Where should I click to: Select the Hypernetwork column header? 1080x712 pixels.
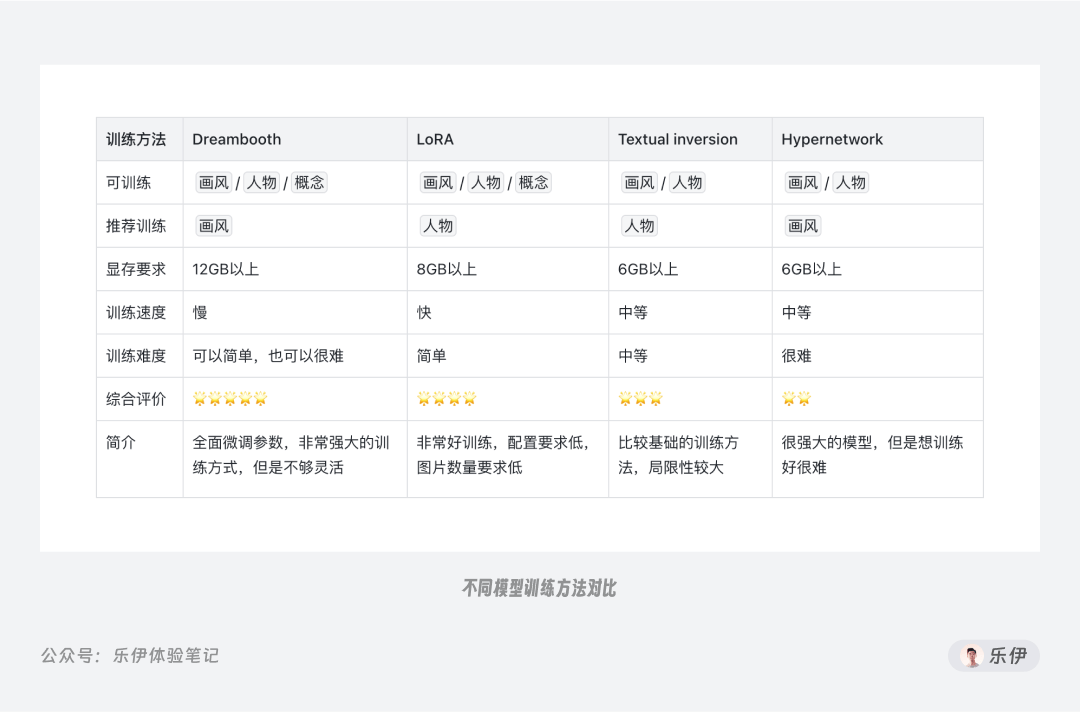tap(878, 139)
